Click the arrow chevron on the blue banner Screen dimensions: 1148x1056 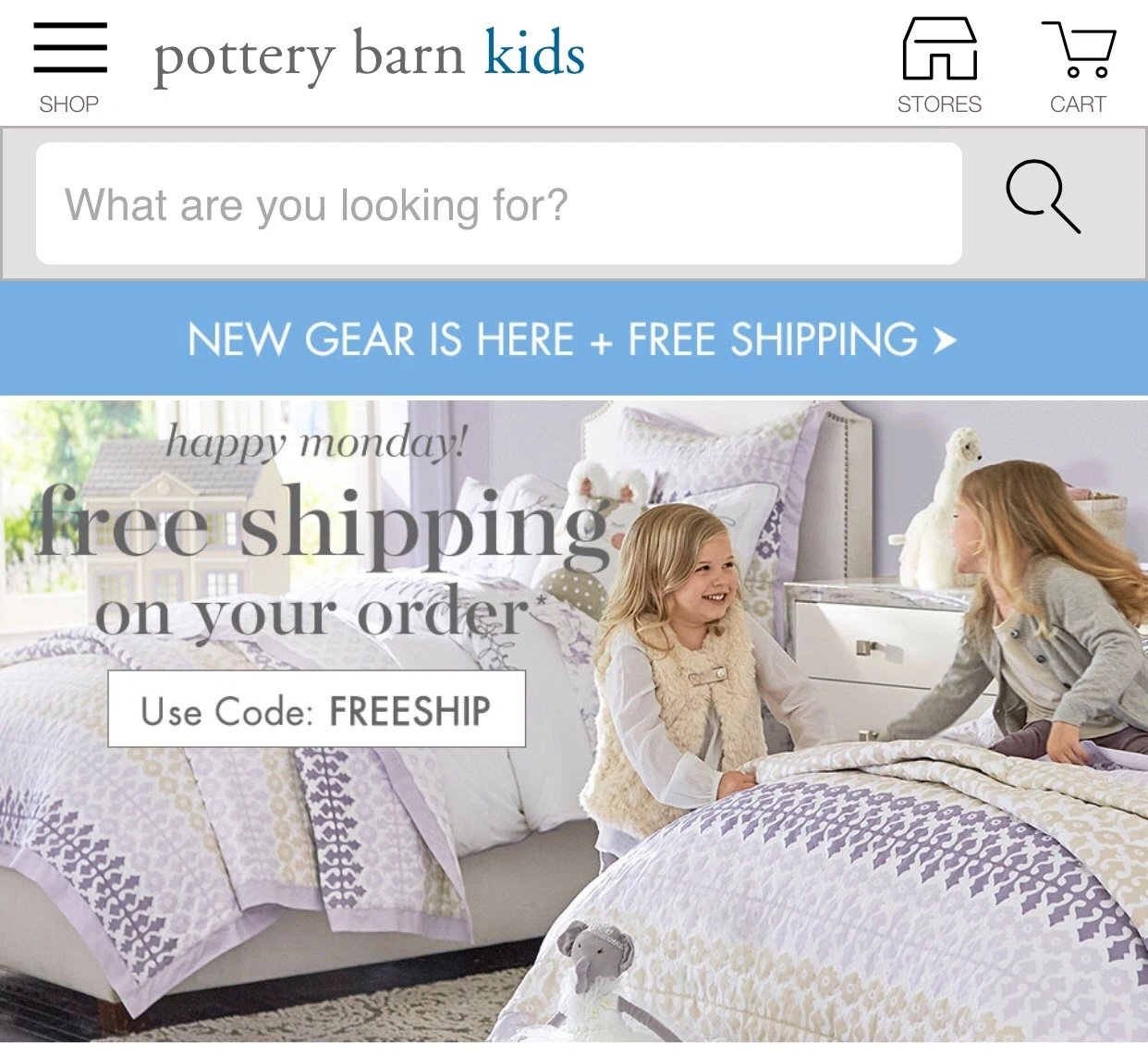coord(944,340)
